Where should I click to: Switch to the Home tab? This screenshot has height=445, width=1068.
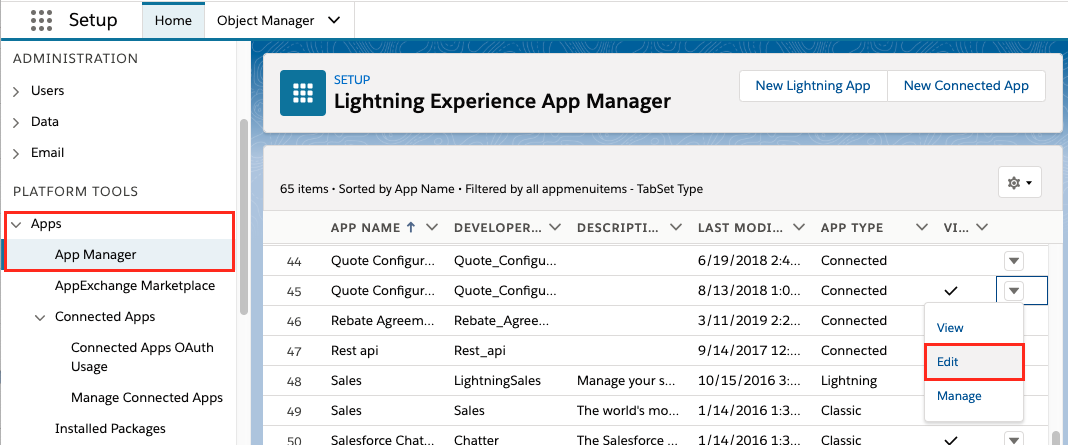click(x=173, y=20)
